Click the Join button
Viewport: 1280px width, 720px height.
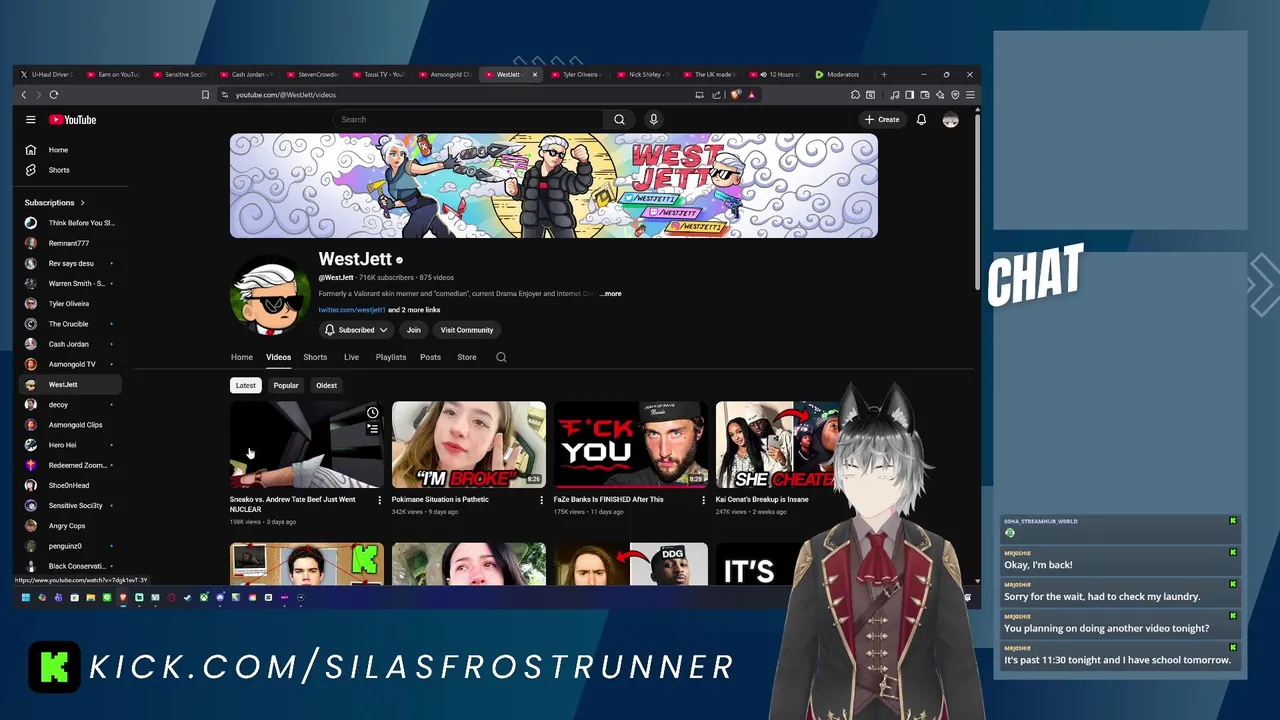(x=413, y=330)
